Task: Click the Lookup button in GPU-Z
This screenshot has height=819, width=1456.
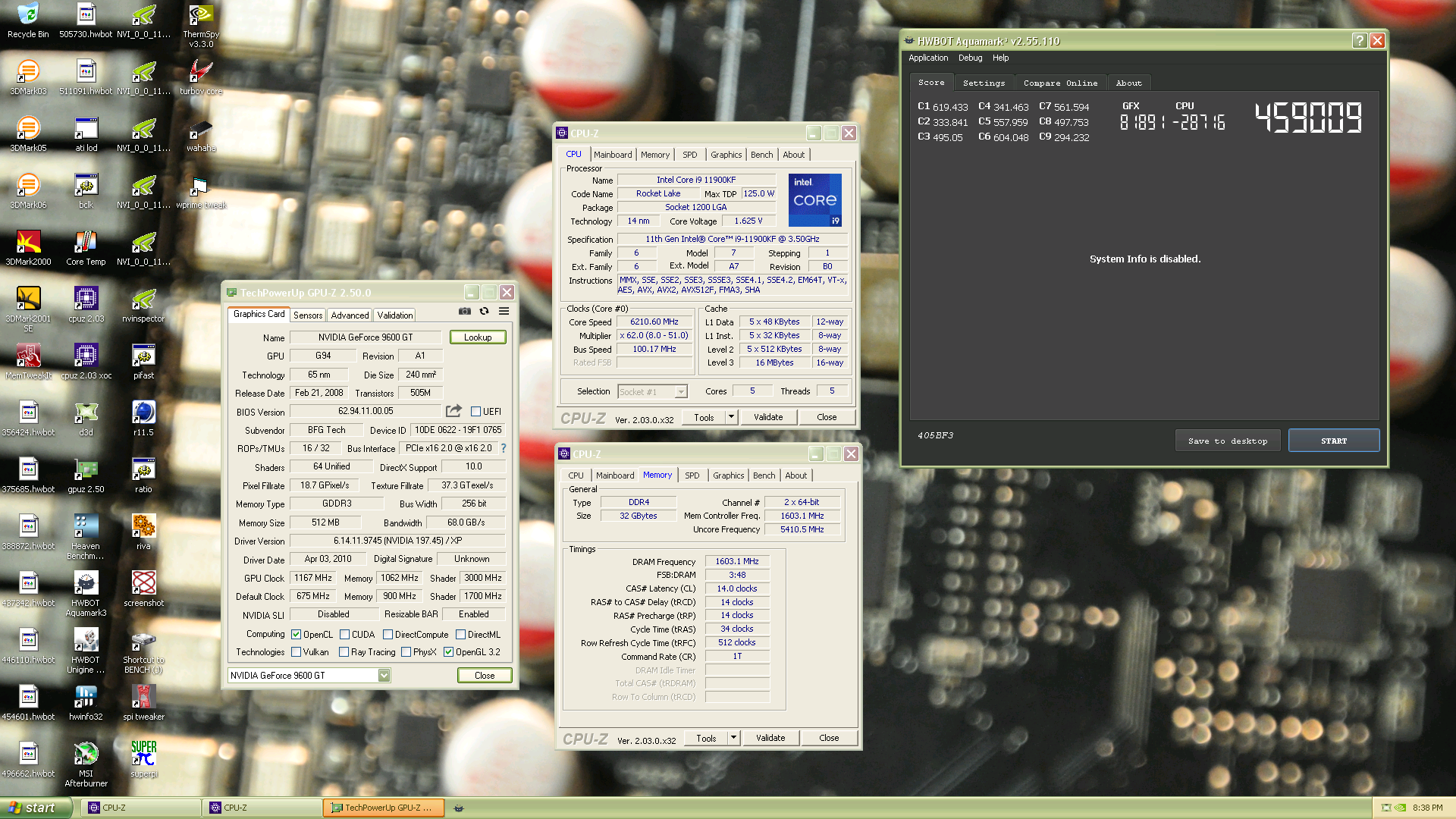Action: (478, 337)
